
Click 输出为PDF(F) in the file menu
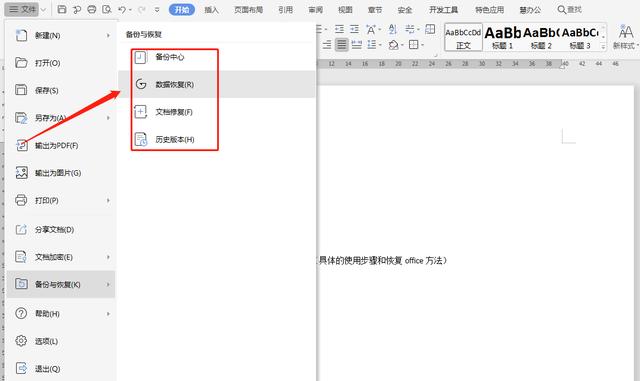pos(60,145)
